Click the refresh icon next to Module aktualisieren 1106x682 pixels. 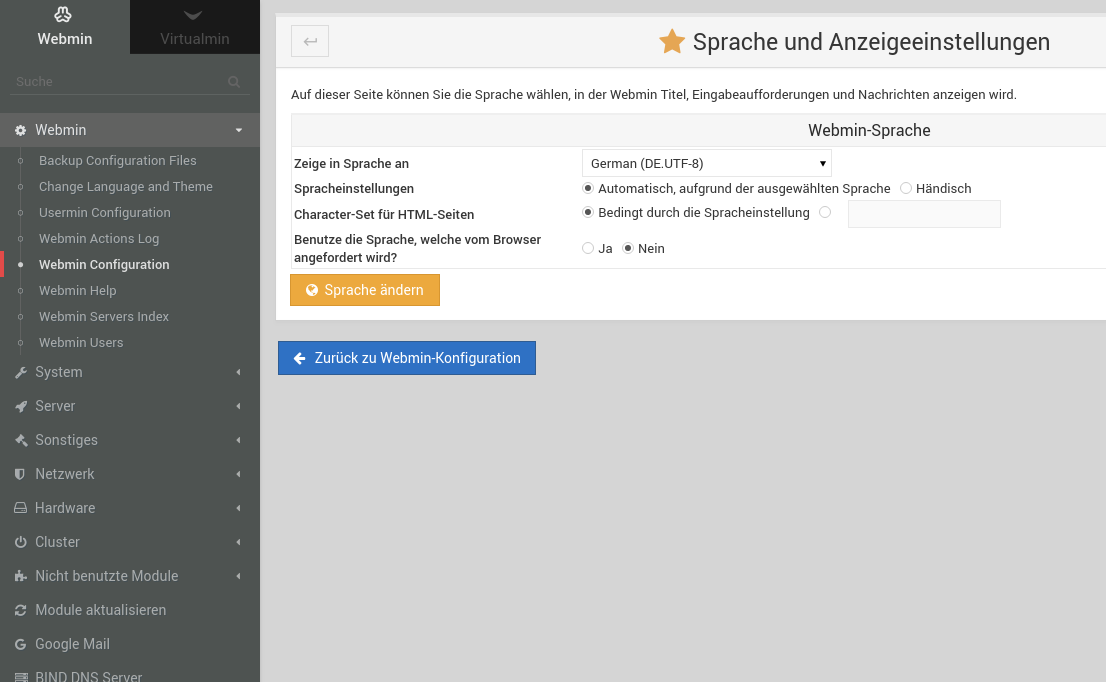20,610
